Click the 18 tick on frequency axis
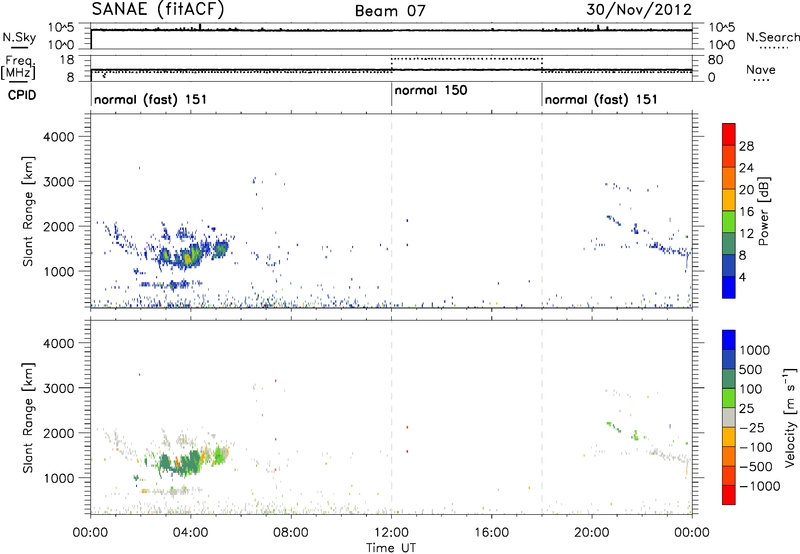This screenshot has height=554, width=800. 67,60
